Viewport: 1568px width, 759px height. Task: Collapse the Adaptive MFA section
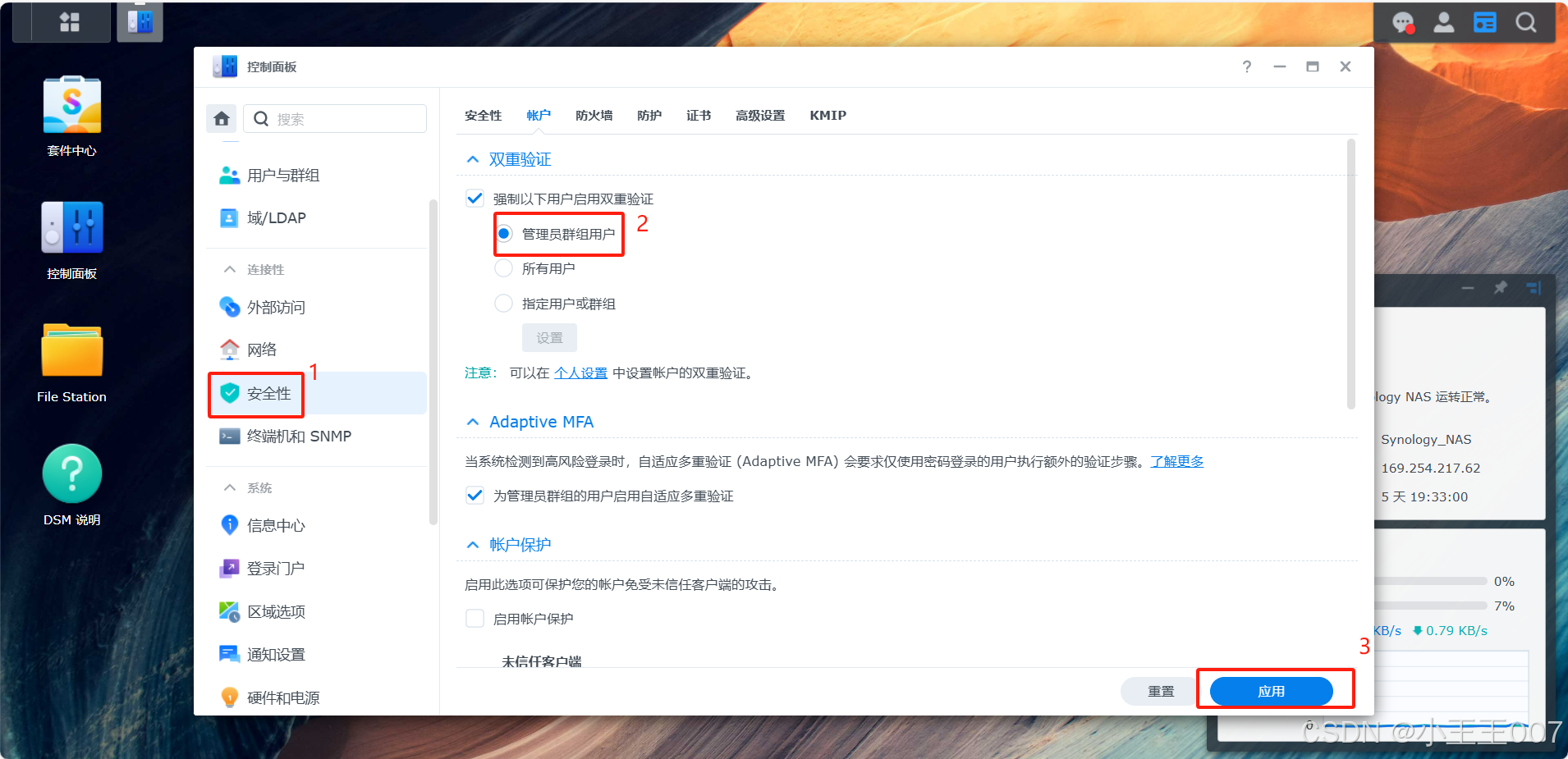click(x=473, y=422)
